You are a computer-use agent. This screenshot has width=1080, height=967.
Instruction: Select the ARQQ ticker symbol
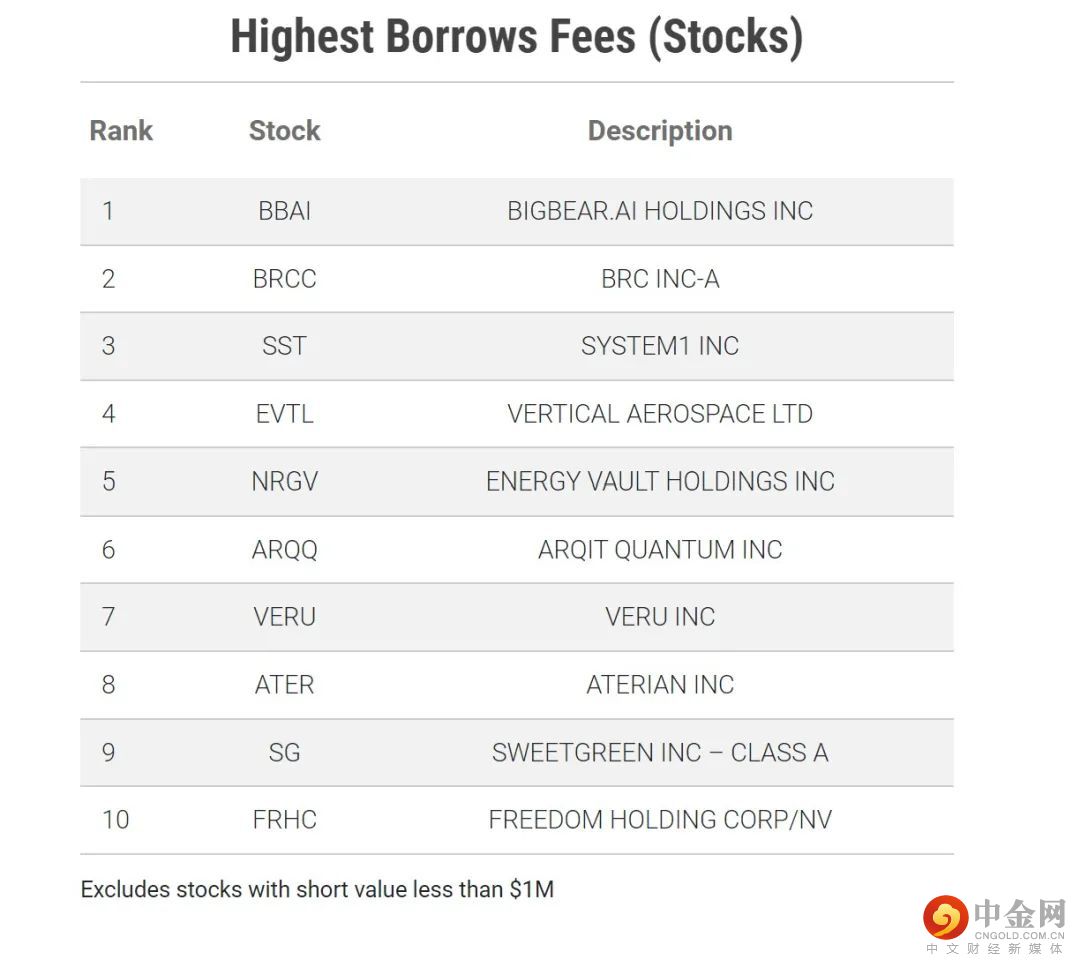[284, 549]
